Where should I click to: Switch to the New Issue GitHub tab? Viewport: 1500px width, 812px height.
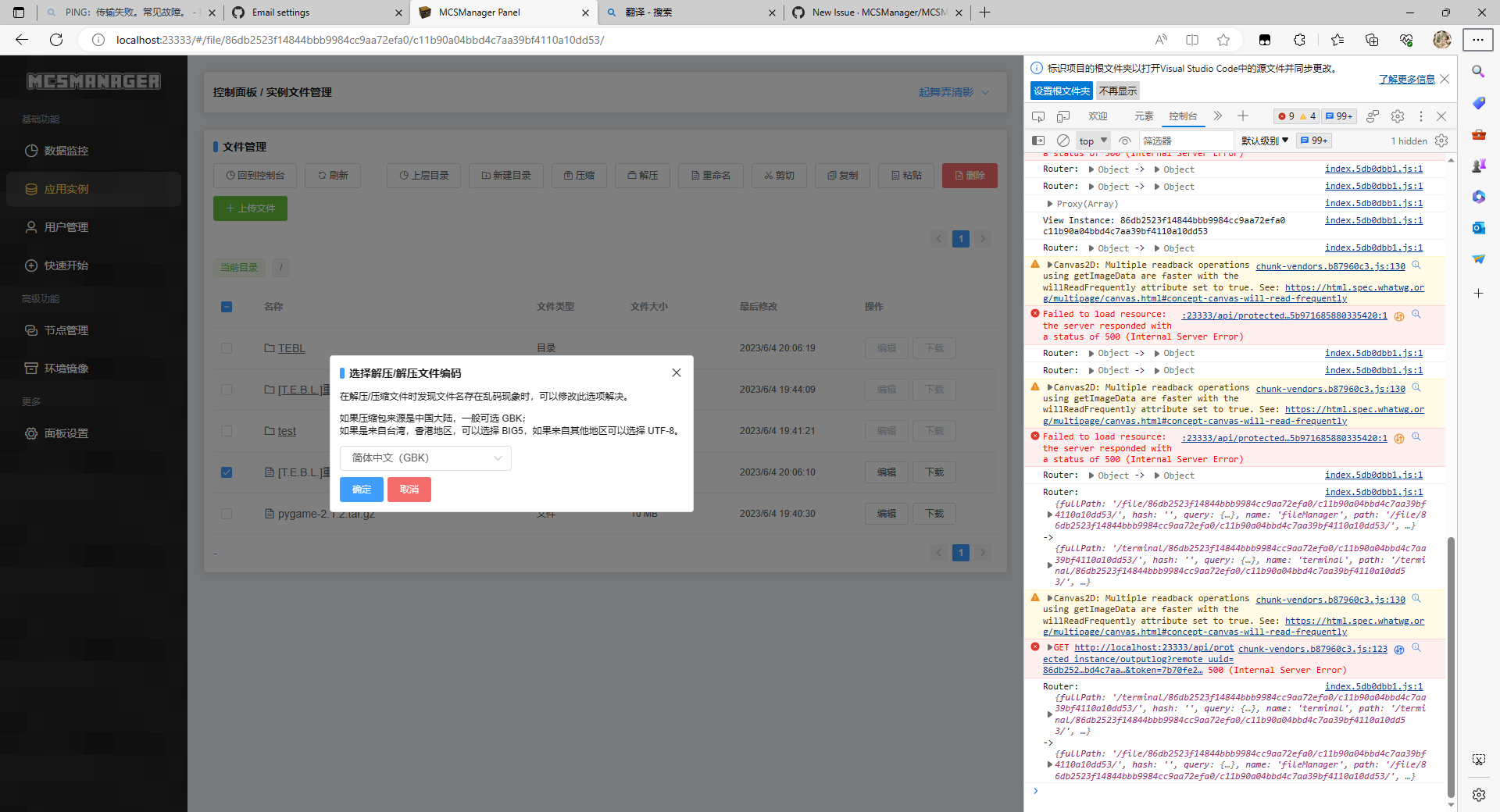[x=875, y=12]
